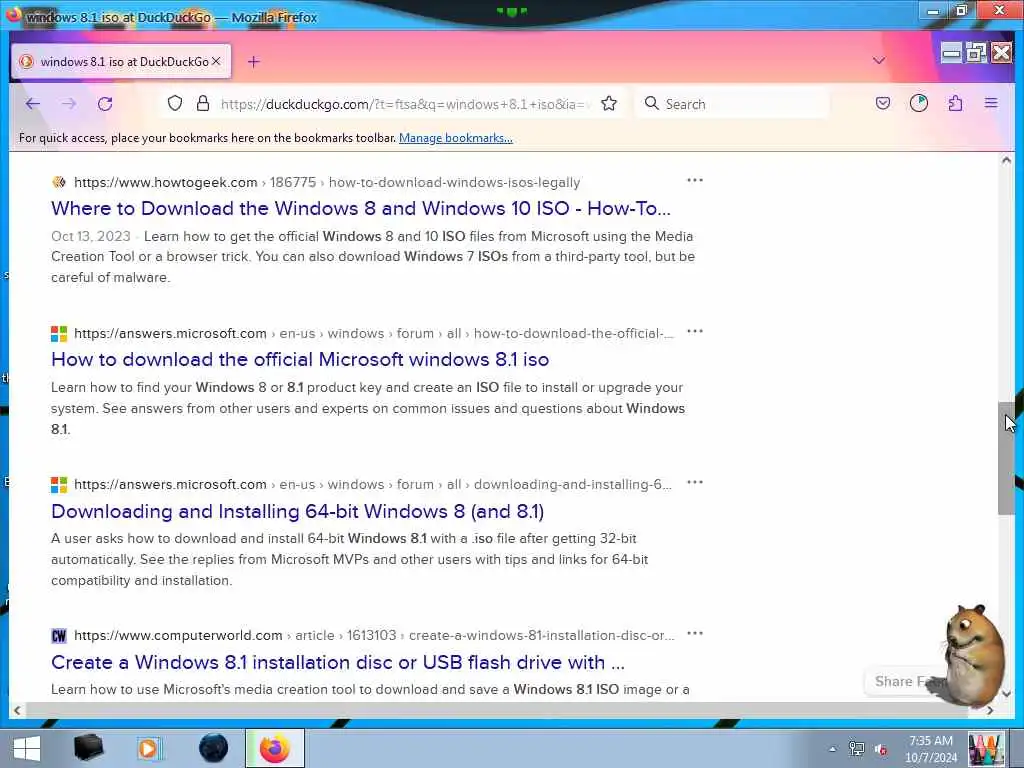Click the Computerworld CW favicon
The width and height of the screenshot is (1024, 768).
pos(59,635)
